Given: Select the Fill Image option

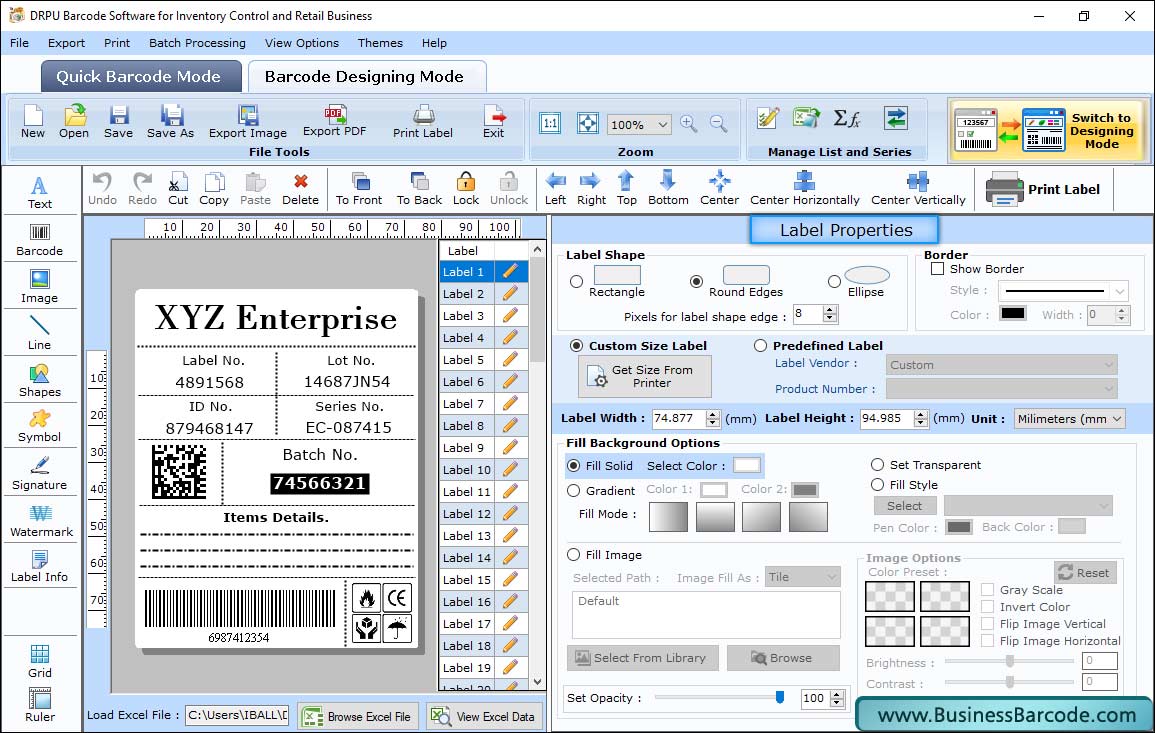Looking at the screenshot, I should tap(573, 555).
